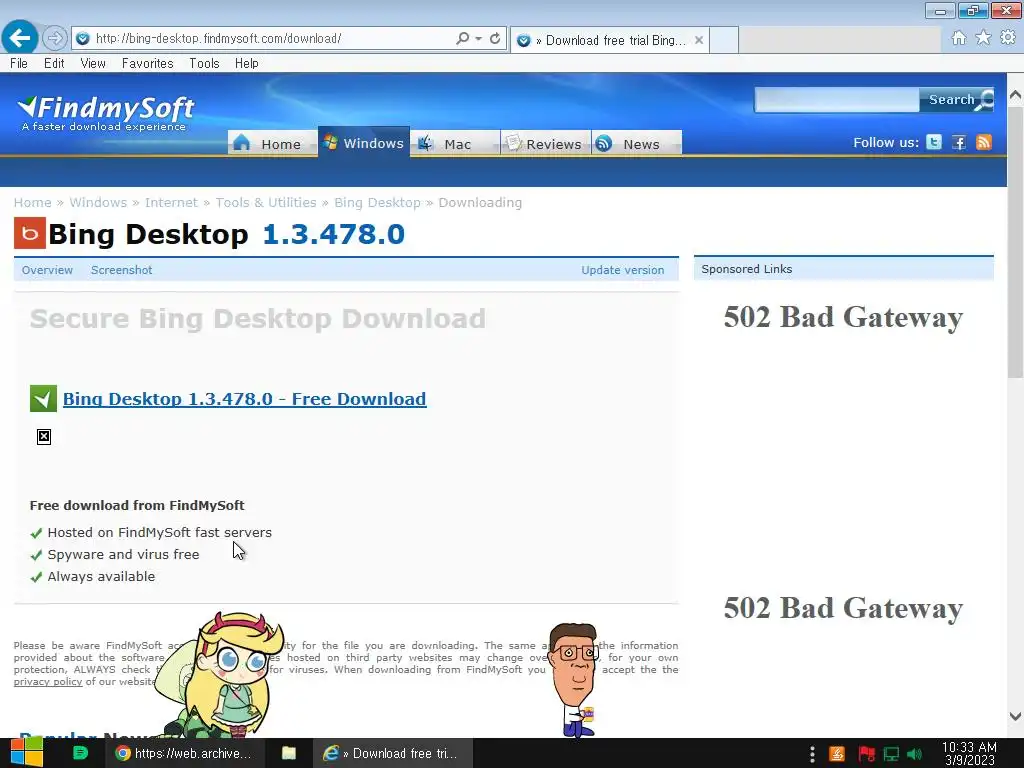This screenshot has height=768, width=1024.
Task: Click the privacy policy link
Action: click(x=48, y=682)
